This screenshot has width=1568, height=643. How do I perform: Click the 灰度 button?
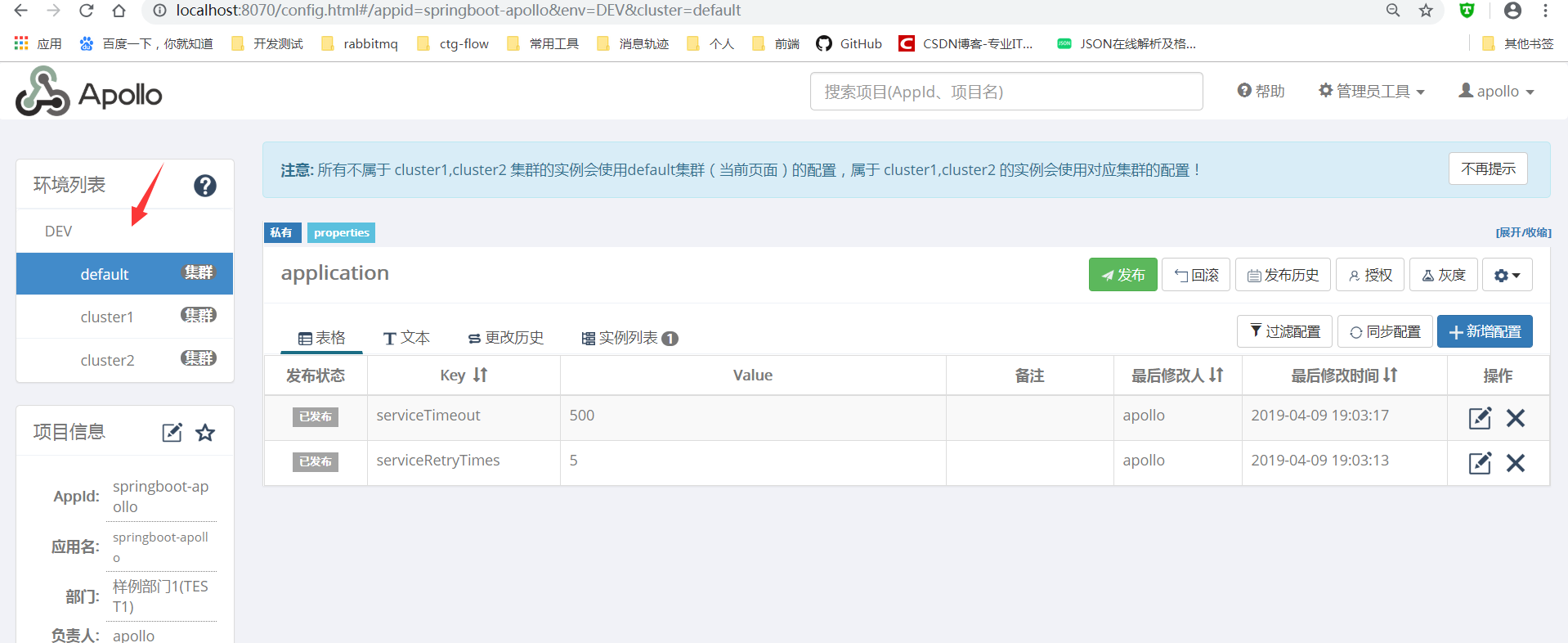click(x=1444, y=275)
